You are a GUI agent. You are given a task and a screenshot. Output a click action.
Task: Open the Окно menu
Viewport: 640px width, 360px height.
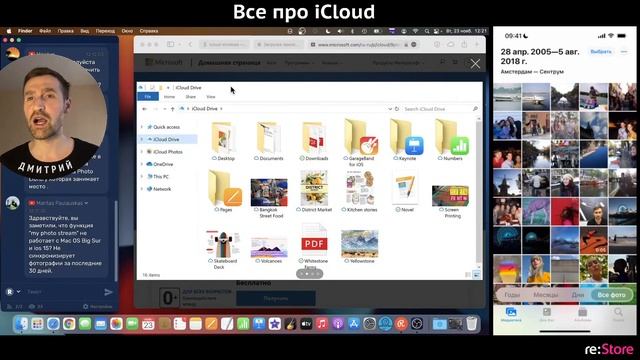pyautogui.click(x=127, y=31)
